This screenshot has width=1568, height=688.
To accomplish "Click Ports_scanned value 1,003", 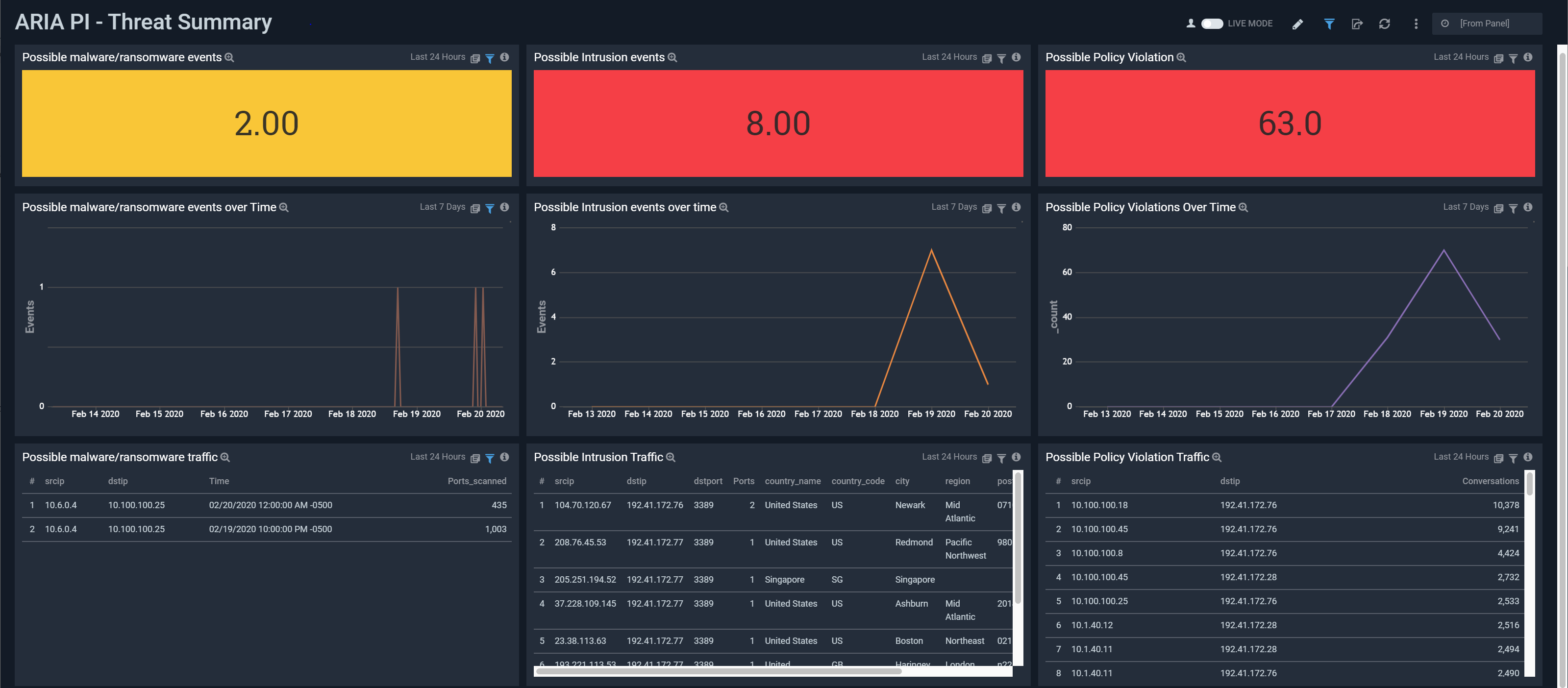I will [496, 529].
